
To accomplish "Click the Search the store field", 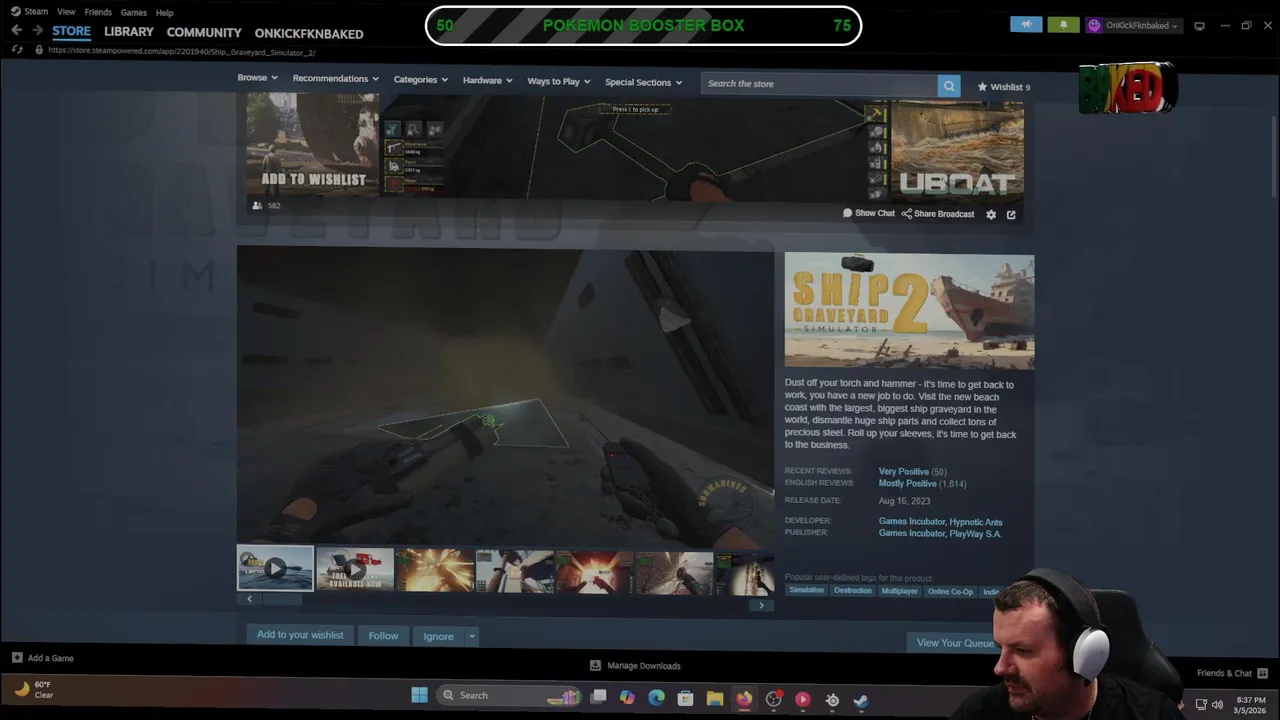I will click(819, 85).
